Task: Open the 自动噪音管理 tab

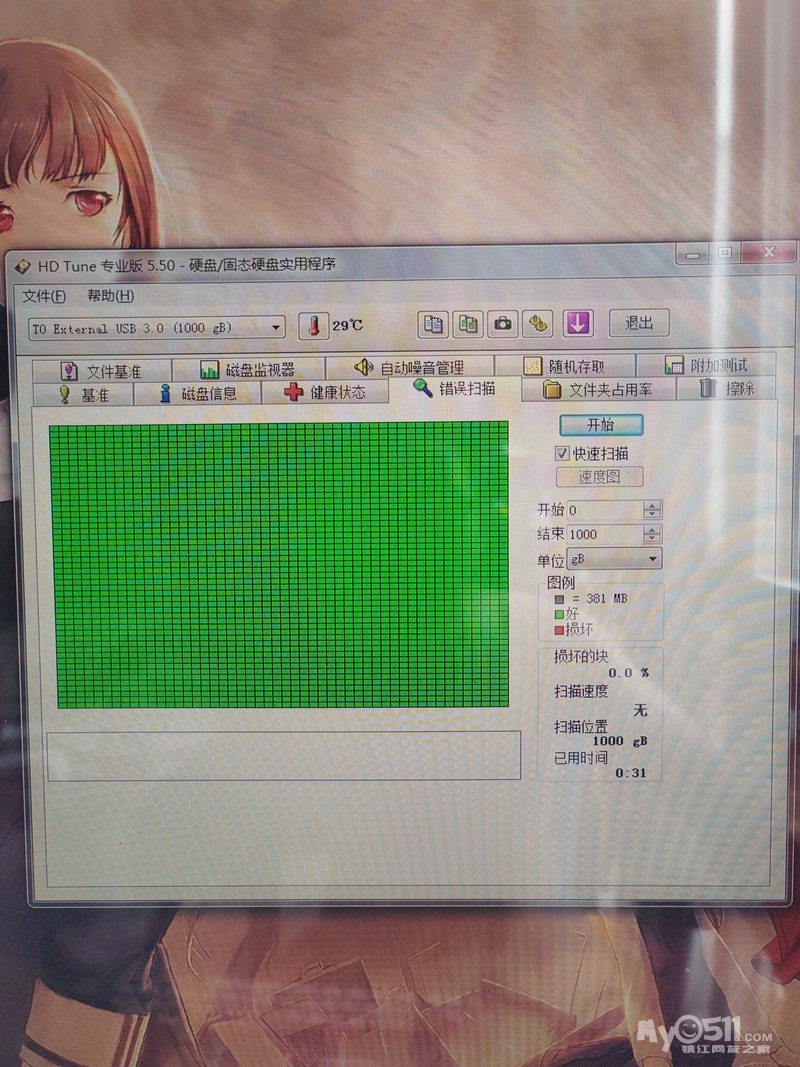Action: tap(408, 368)
